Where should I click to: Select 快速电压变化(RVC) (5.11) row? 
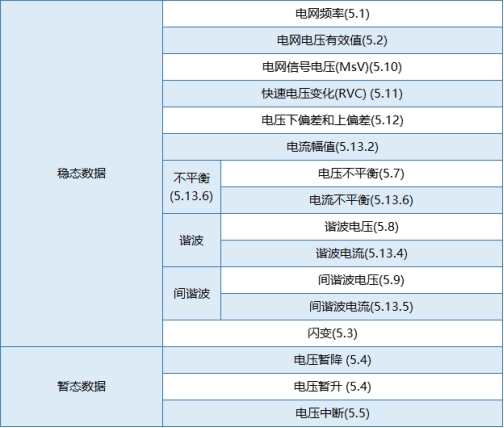point(333,94)
